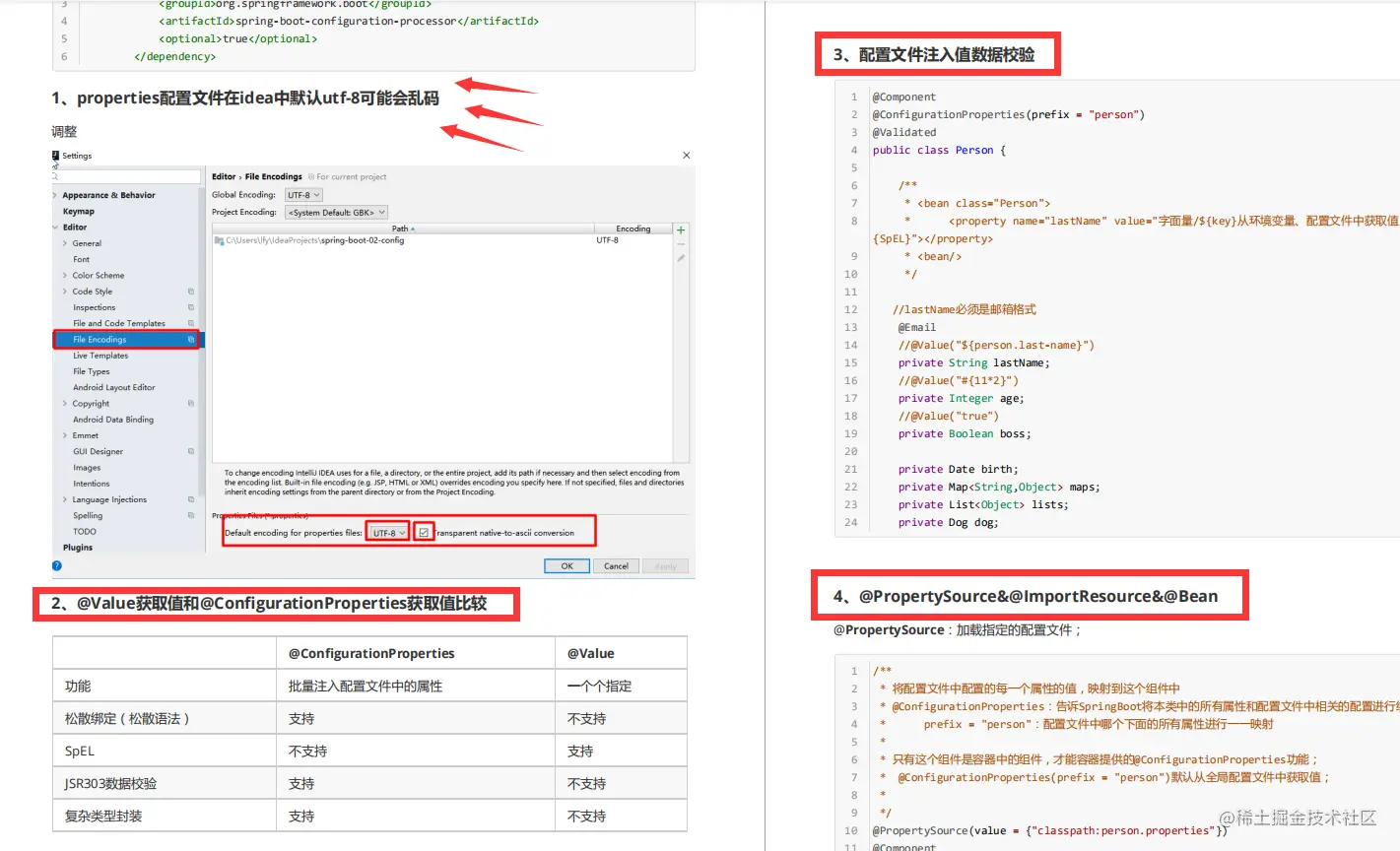Screen dimensions: 1400x851
Task: Click the Settings search field
Action: click(126, 176)
